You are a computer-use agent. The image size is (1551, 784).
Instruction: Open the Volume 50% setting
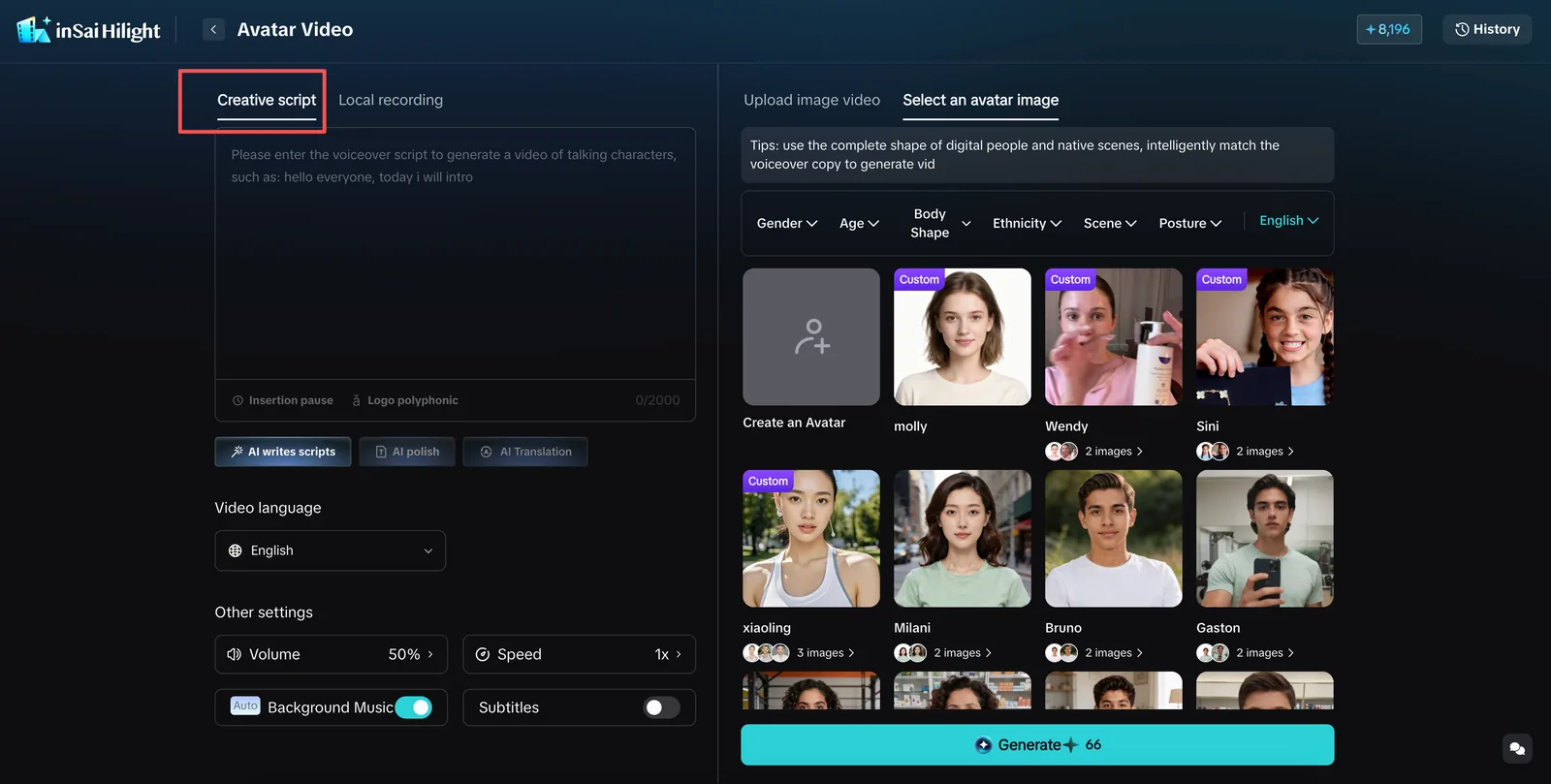pyautogui.click(x=331, y=654)
